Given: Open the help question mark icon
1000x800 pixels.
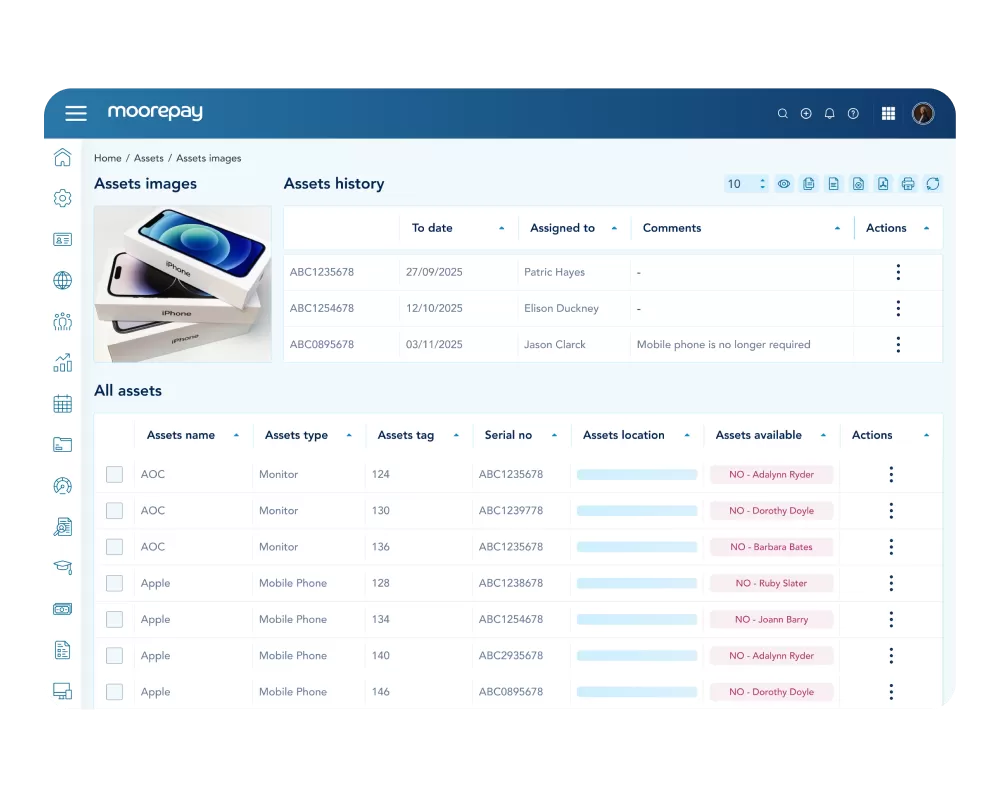Looking at the screenshot, I should pyautogui.click(x=853, y=114).
